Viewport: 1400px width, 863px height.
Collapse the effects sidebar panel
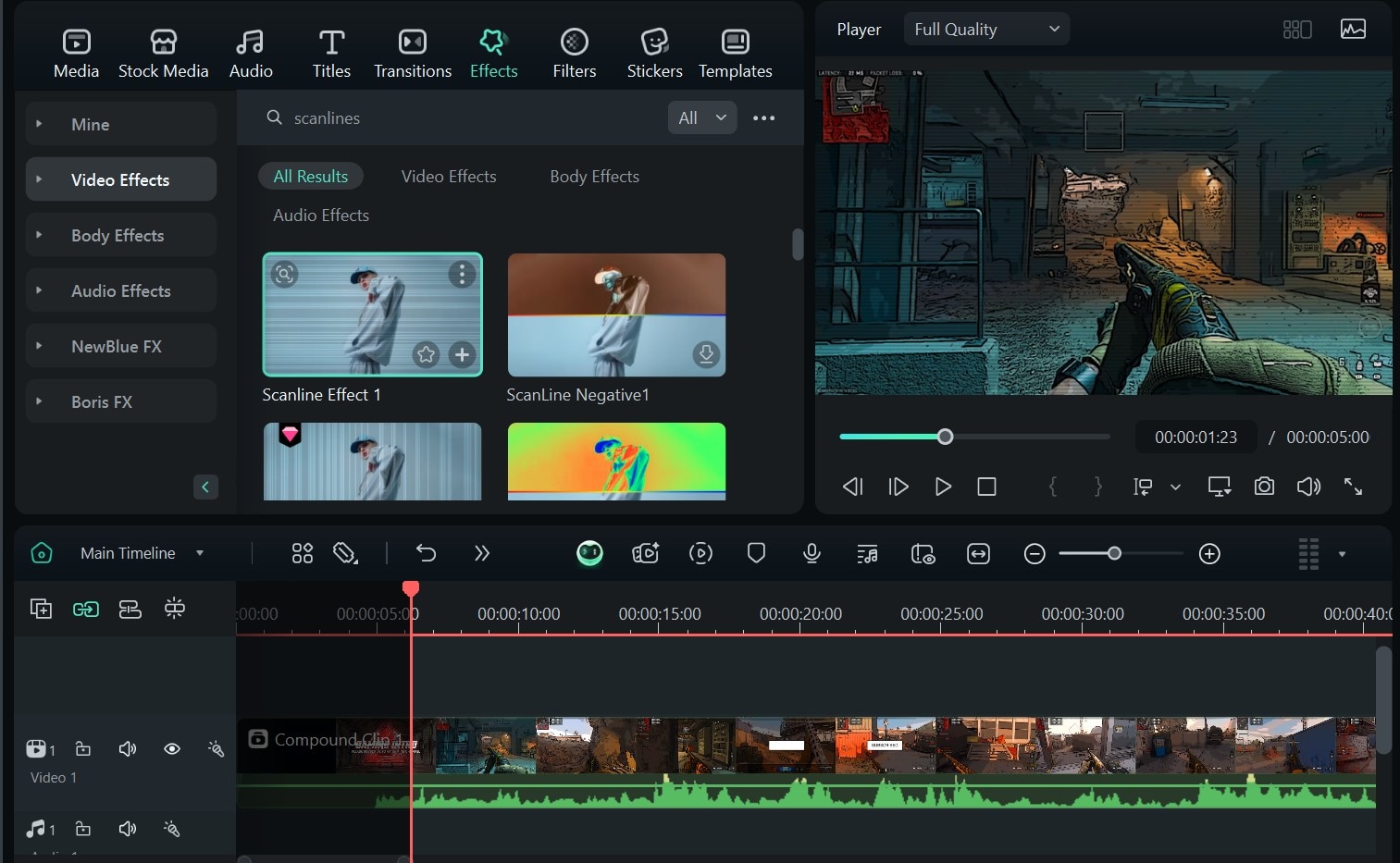point(205,487)
